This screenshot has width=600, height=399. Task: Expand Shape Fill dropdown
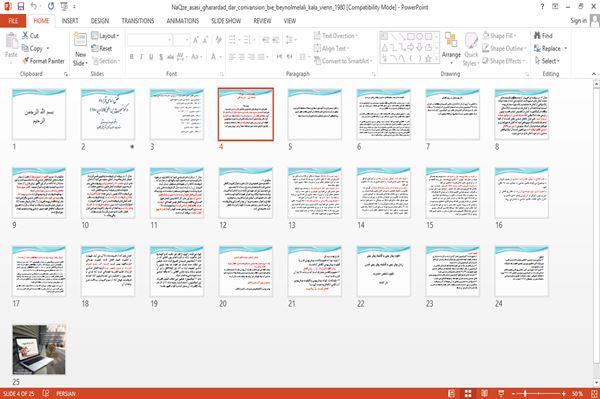pos(499,36)
